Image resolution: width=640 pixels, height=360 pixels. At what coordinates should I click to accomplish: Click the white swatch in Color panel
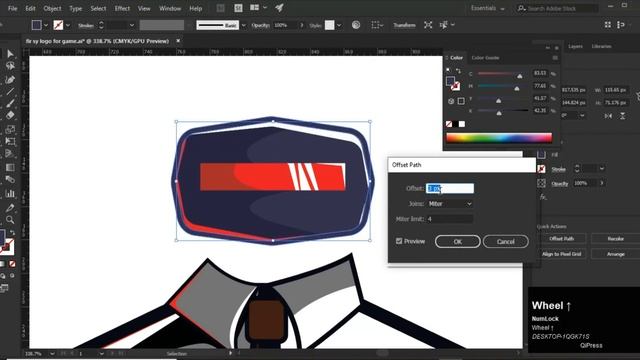(462, 124)
